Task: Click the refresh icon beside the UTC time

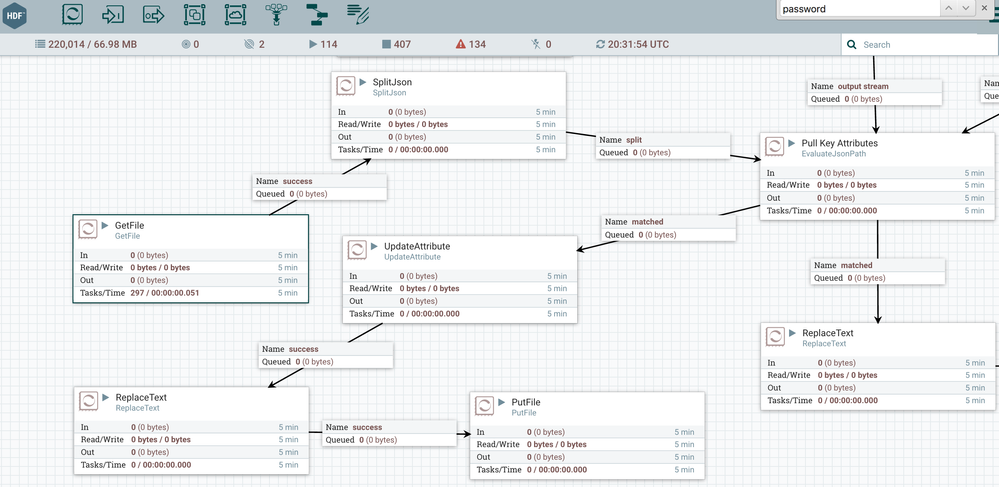Action: coord(600,45)
